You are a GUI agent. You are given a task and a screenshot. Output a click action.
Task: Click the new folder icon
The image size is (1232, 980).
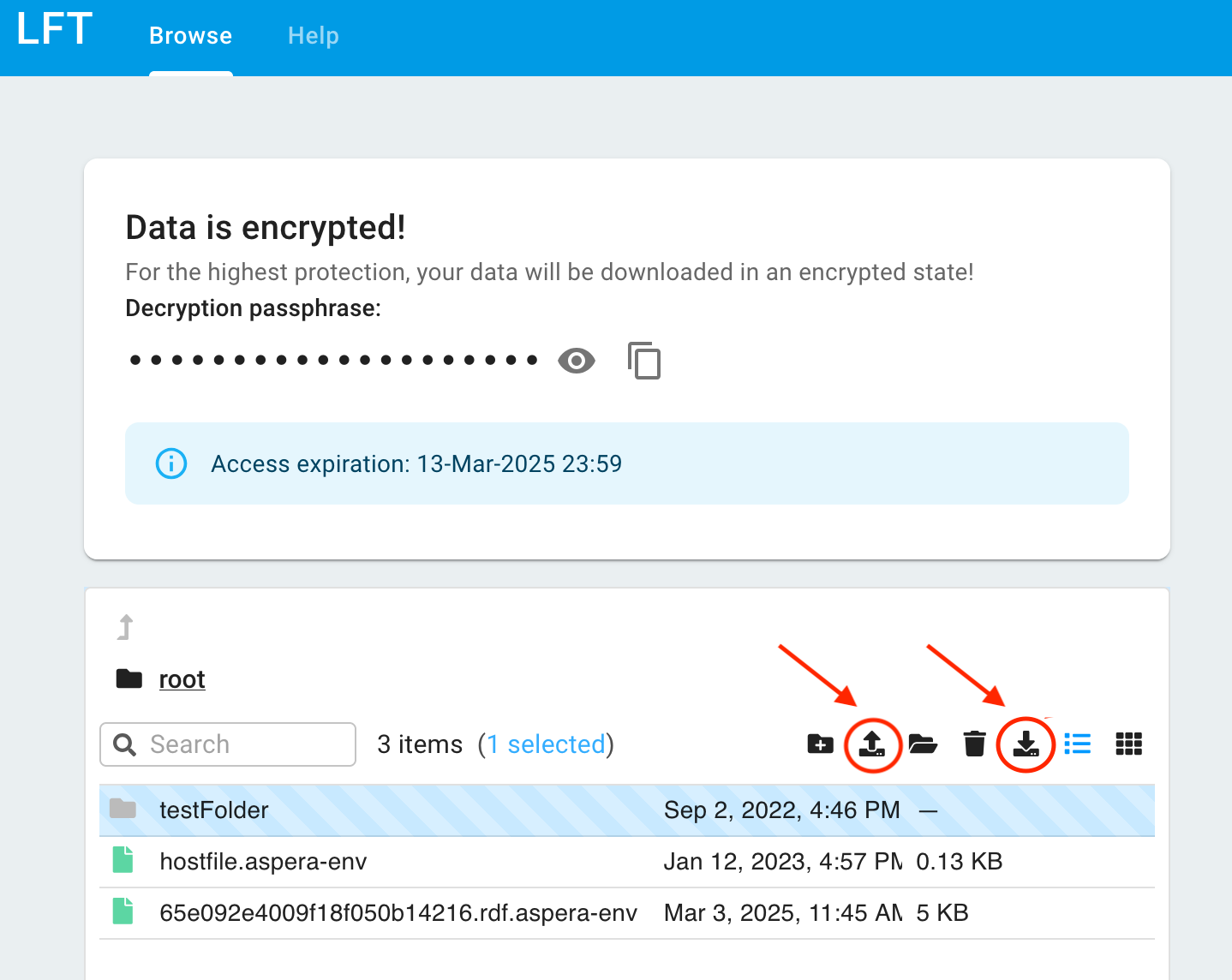pos(820,744)
